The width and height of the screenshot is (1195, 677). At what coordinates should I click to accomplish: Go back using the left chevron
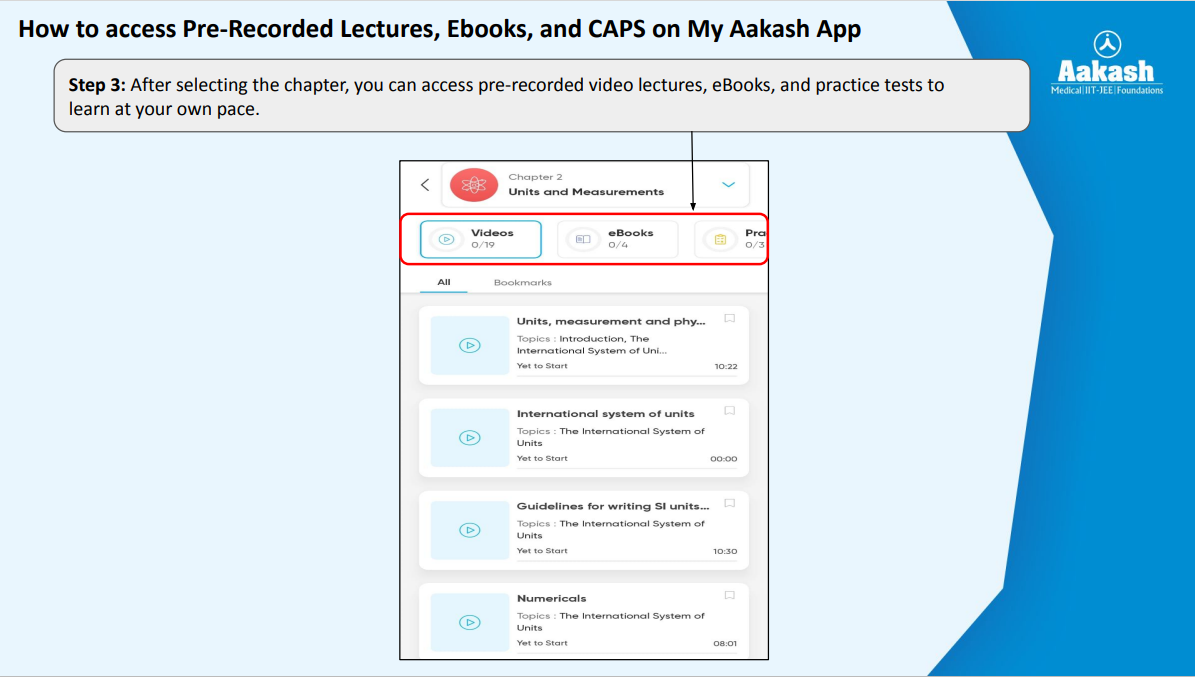tap(425, 184)
